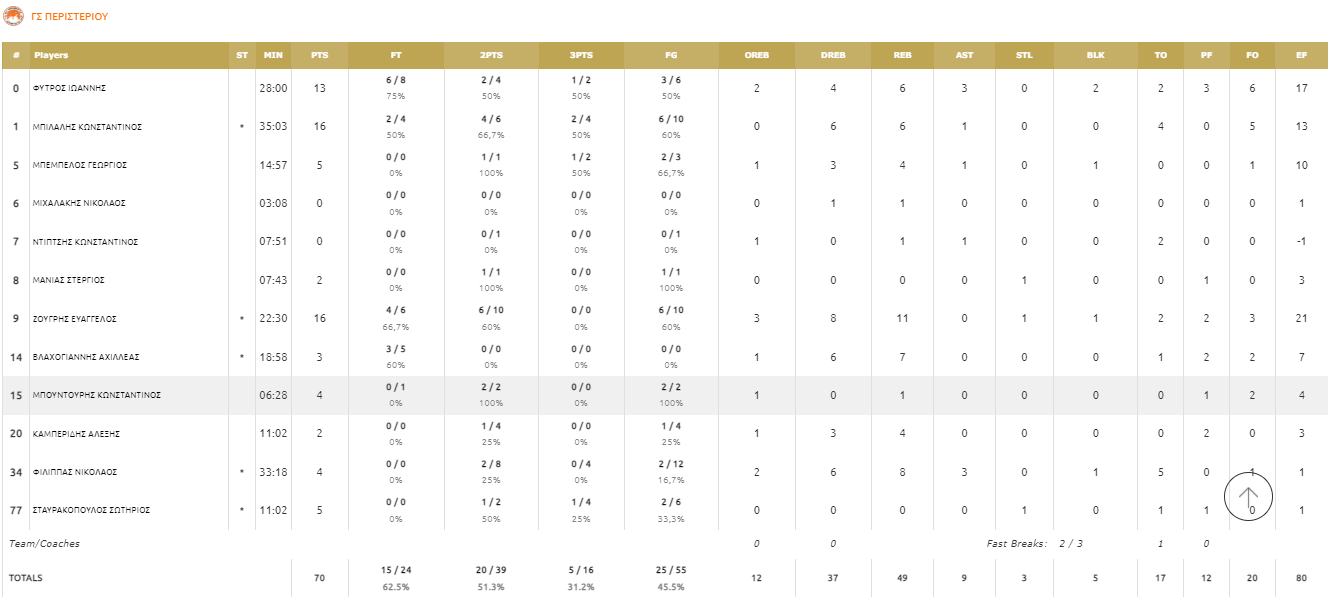
Task: Click the Players column header
Action: [x=51, y=55]
